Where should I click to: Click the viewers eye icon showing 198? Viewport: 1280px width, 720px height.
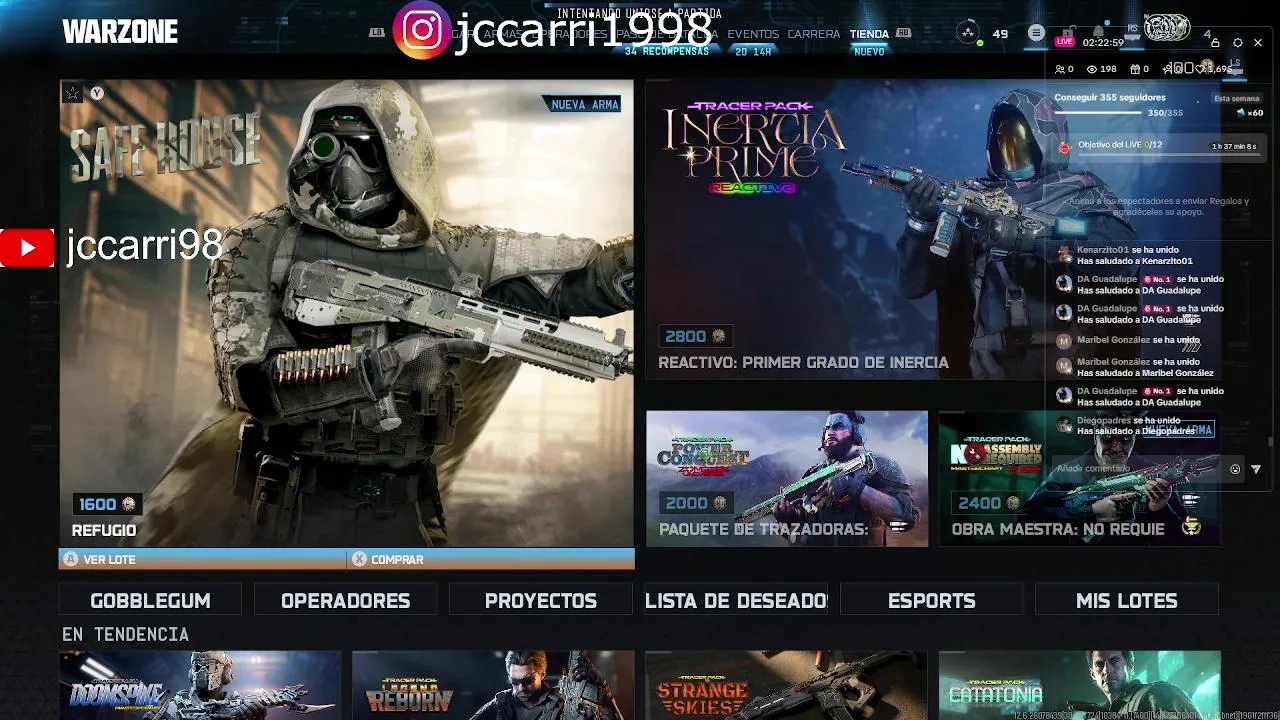pyautogui.click(x=1092, y=69)
